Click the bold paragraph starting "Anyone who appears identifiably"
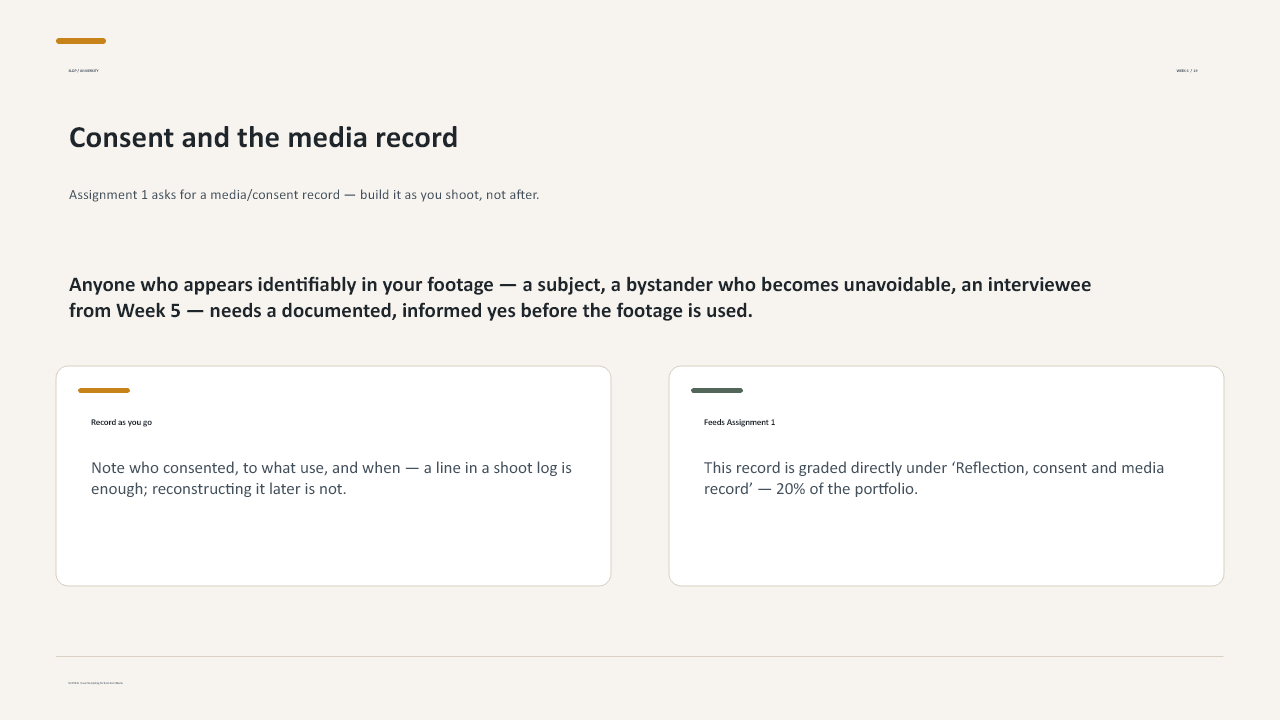This screenshot has width=1280, height=720. [580, 297]
